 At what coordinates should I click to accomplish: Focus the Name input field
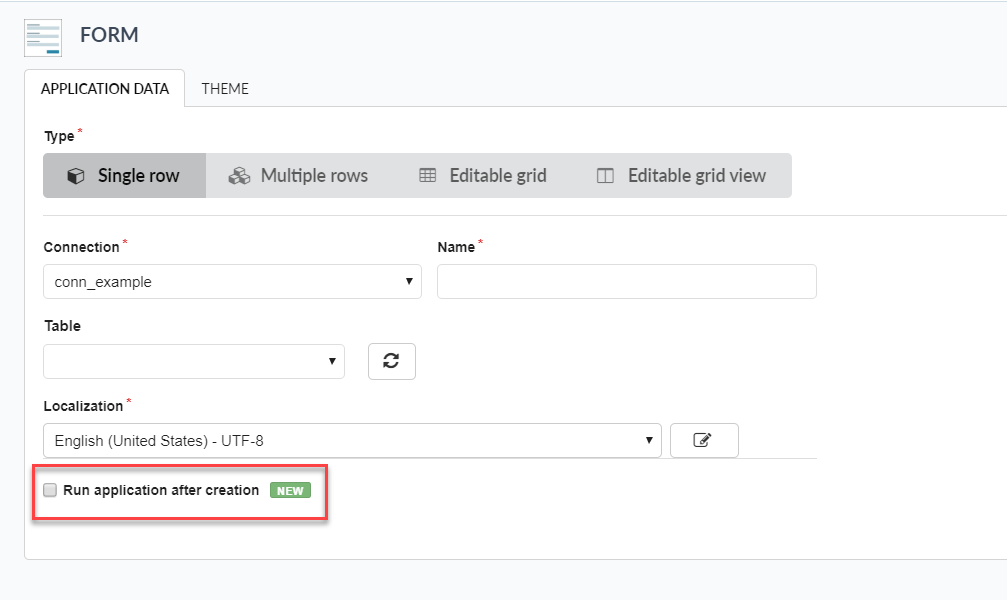tap(627, 281)
